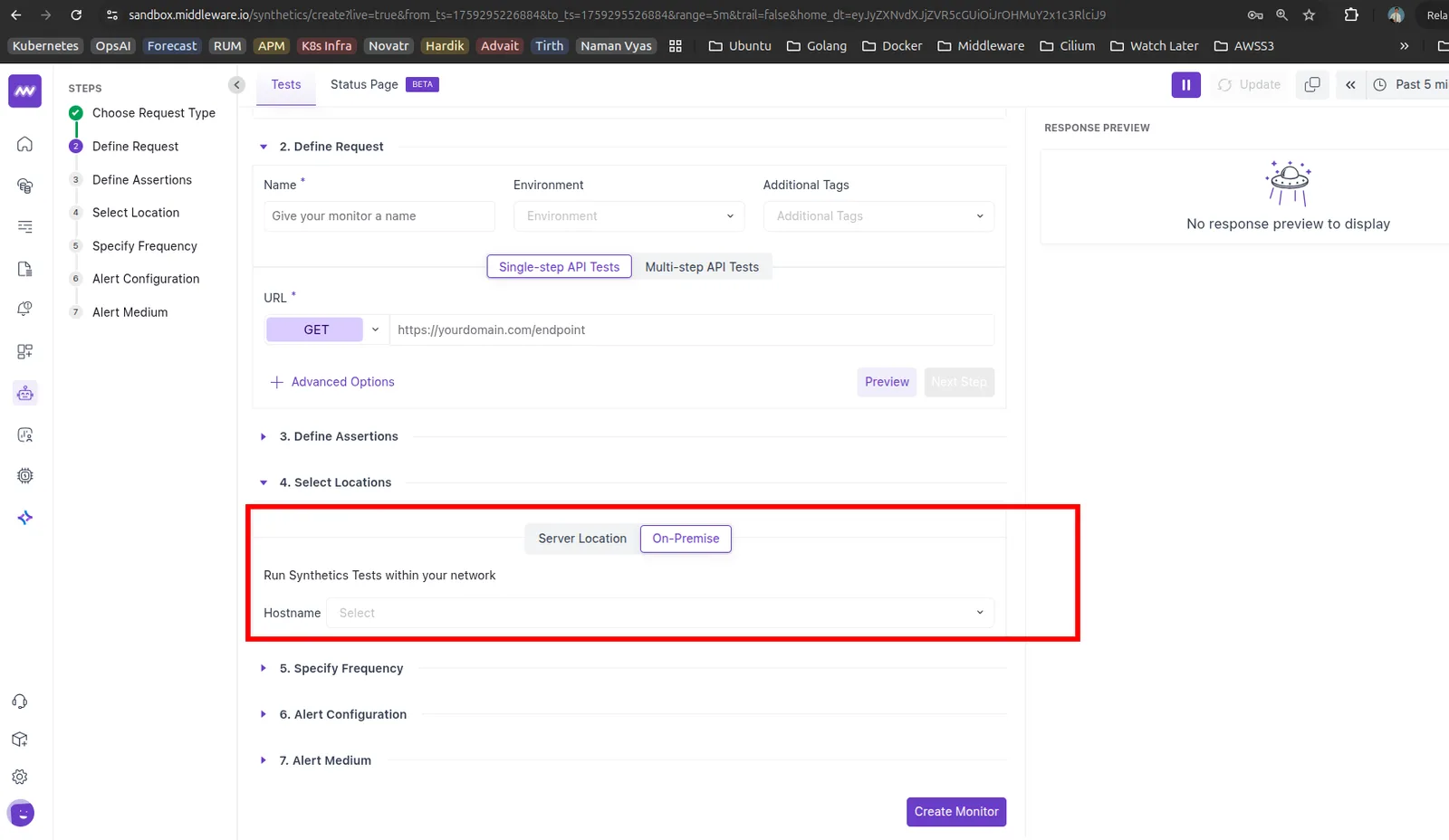This screenshot has width=1449, height=840.
Task: Click the double-chevron back time icon
Action: click(x=1350, y=84)
